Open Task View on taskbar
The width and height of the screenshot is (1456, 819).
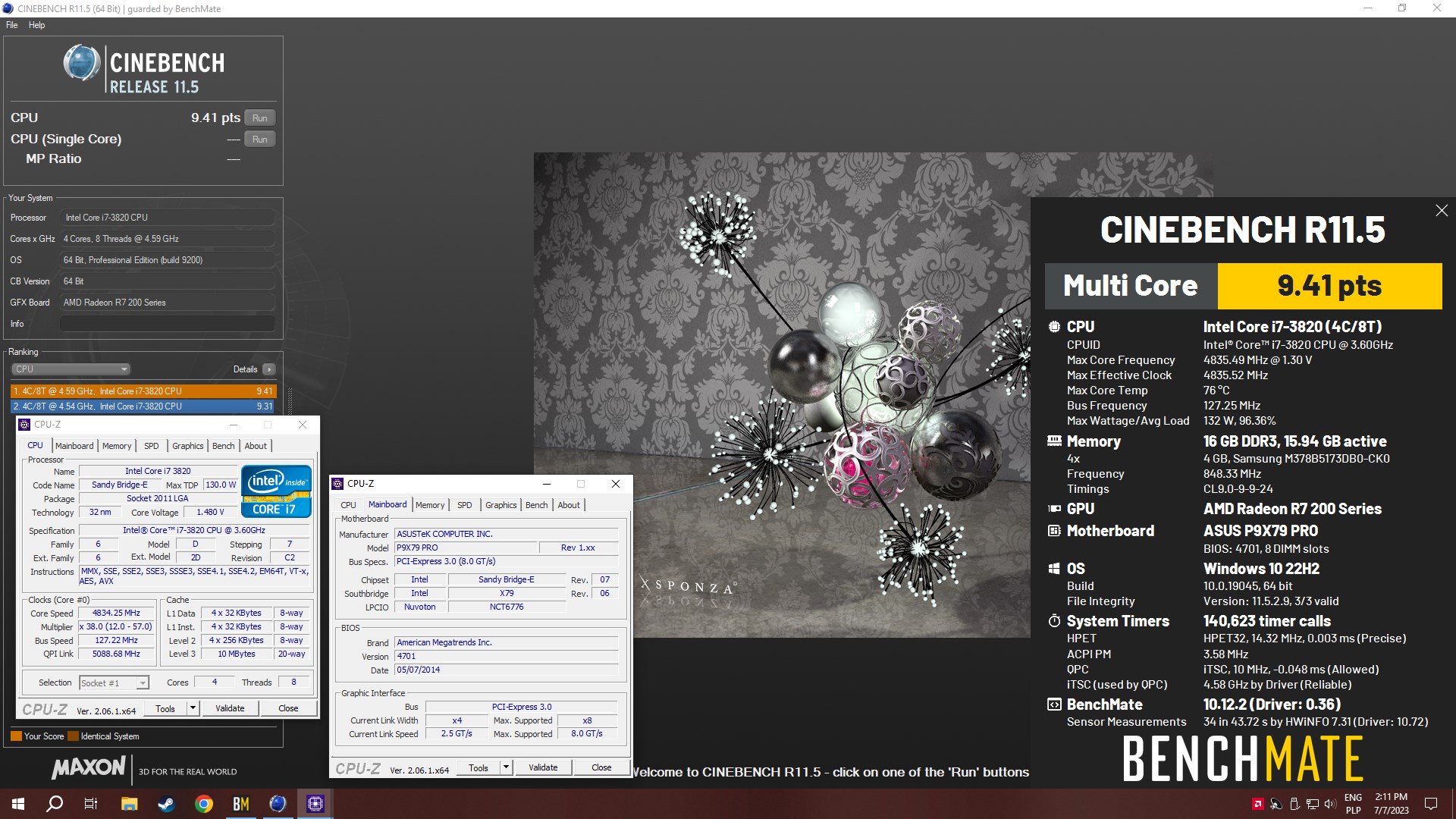91,804
